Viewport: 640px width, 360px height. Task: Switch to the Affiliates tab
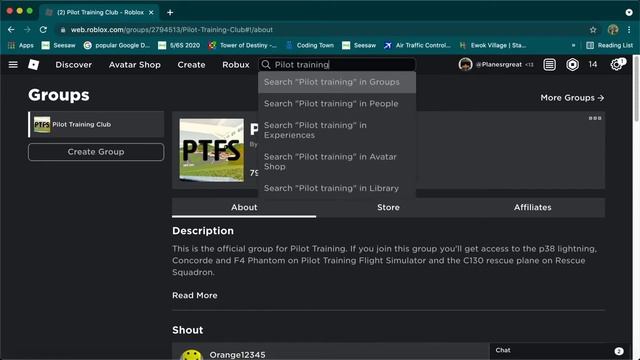533,207
